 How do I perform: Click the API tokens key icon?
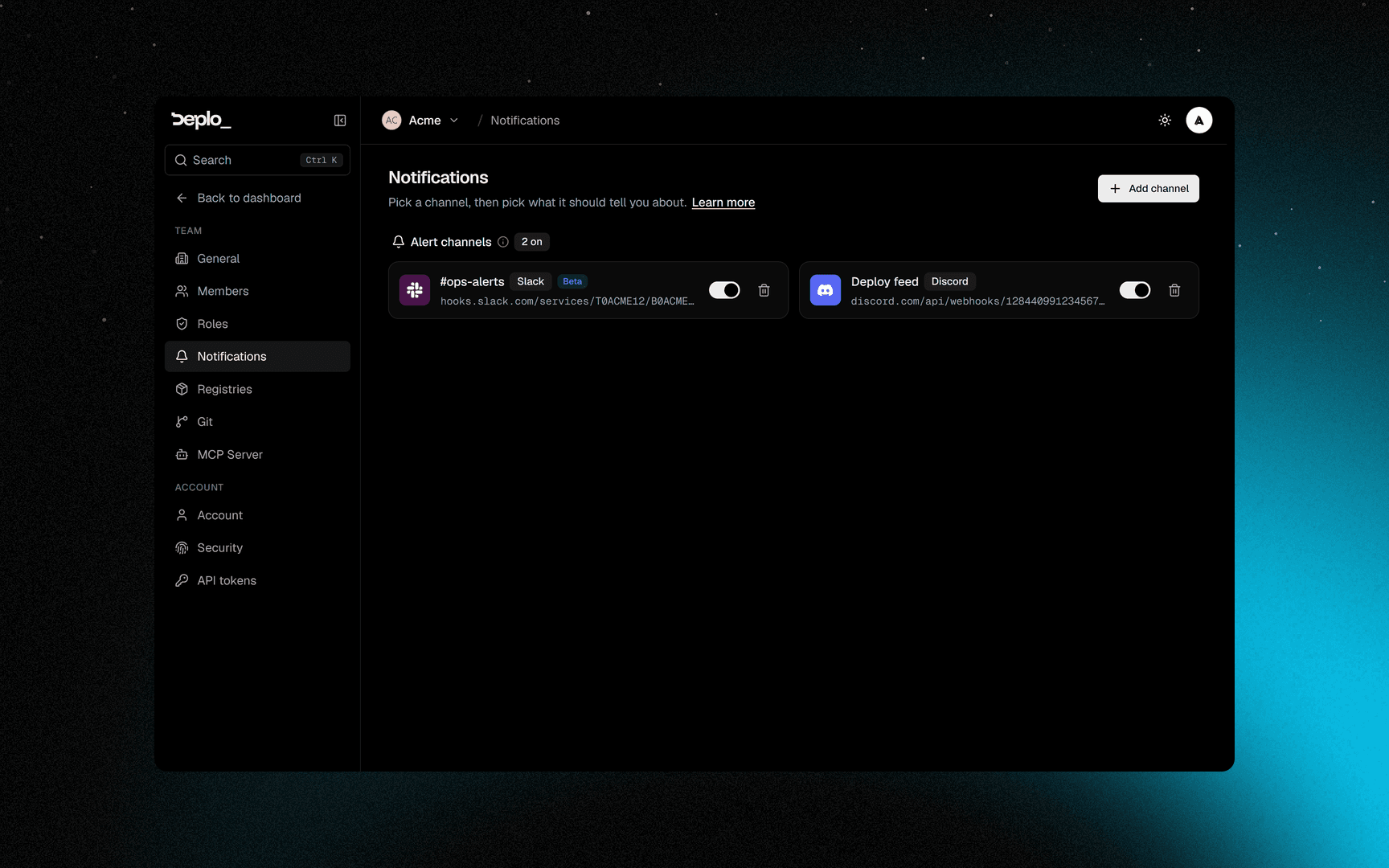coord(182,580)
